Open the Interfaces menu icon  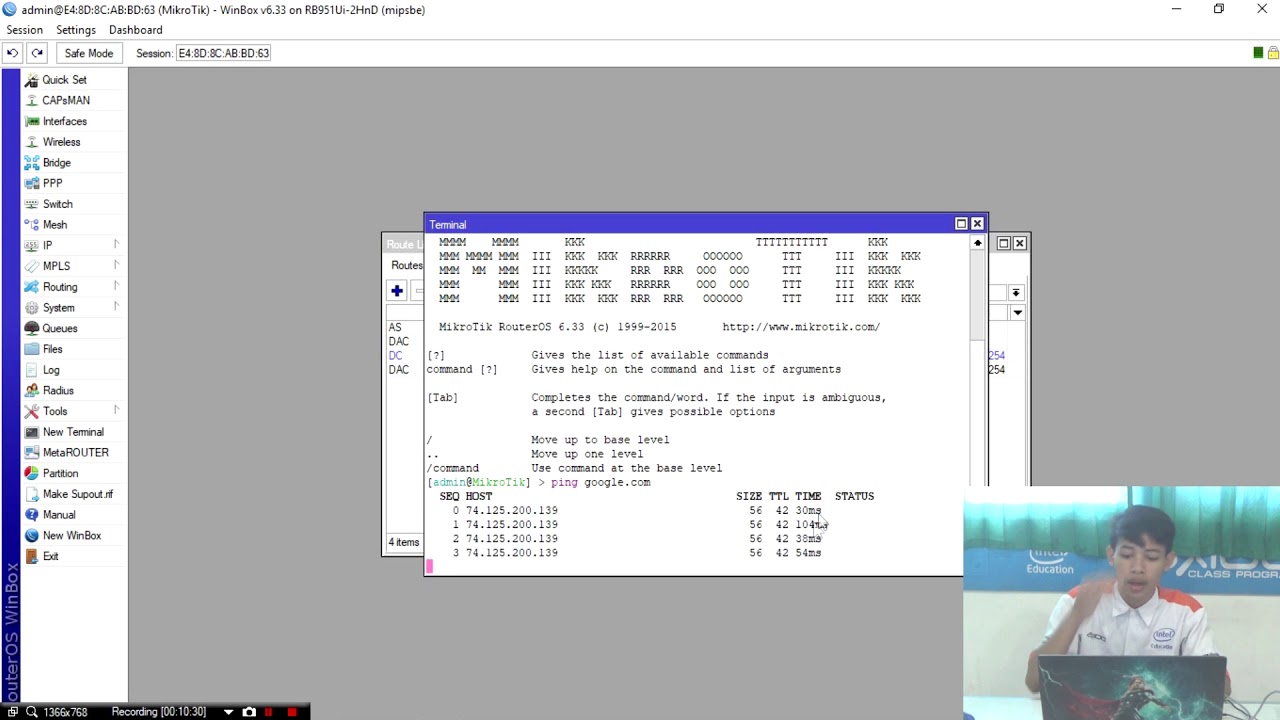tap(31, 121)
